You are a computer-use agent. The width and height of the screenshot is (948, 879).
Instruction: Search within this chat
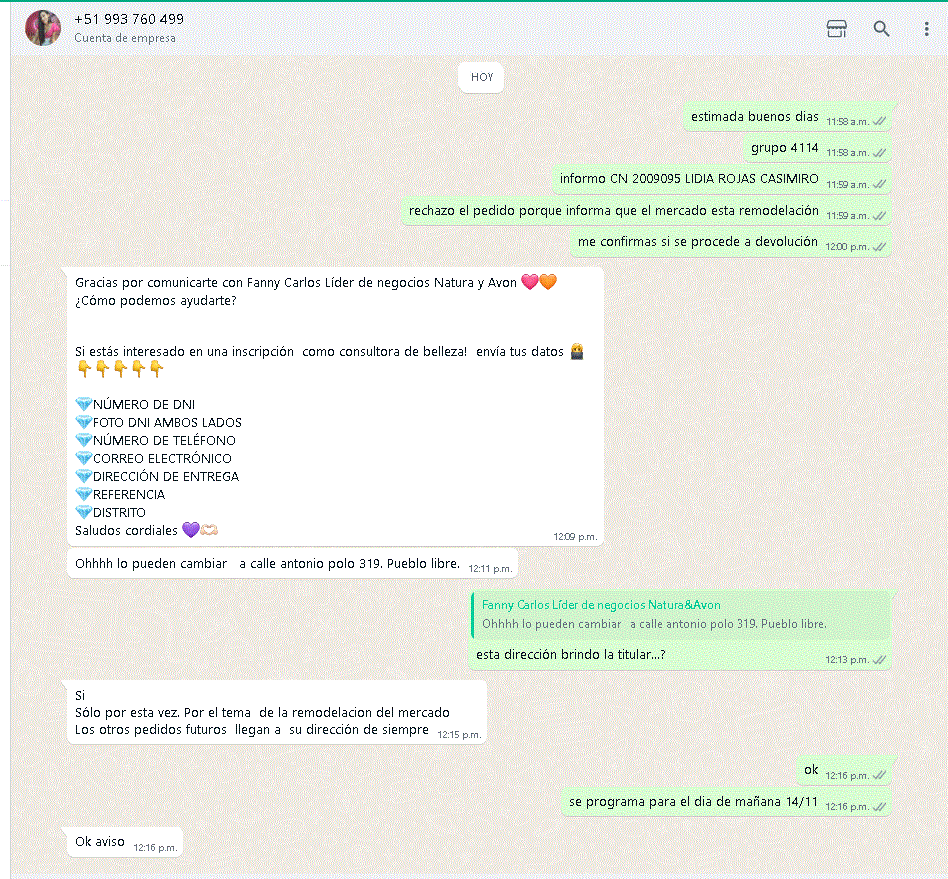click(881, 28)
